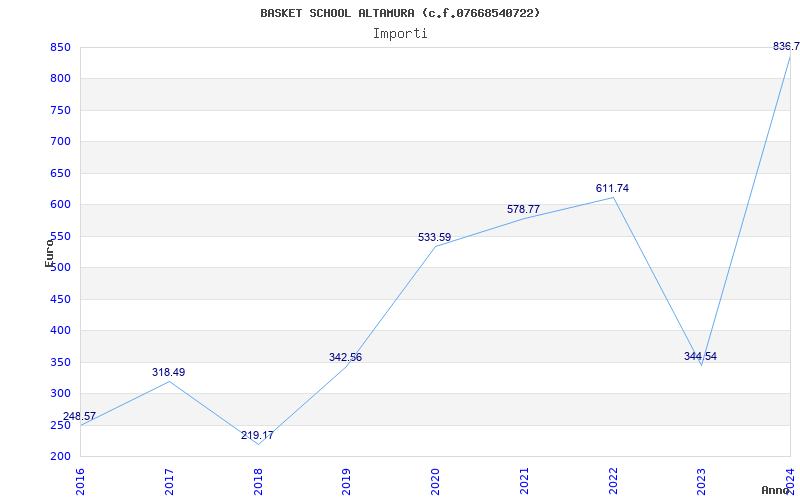Image resolution: width=800 pixels, height=500 pixels.
Task: Click the 2017 x-axis label
Action: tap(169, 482)
